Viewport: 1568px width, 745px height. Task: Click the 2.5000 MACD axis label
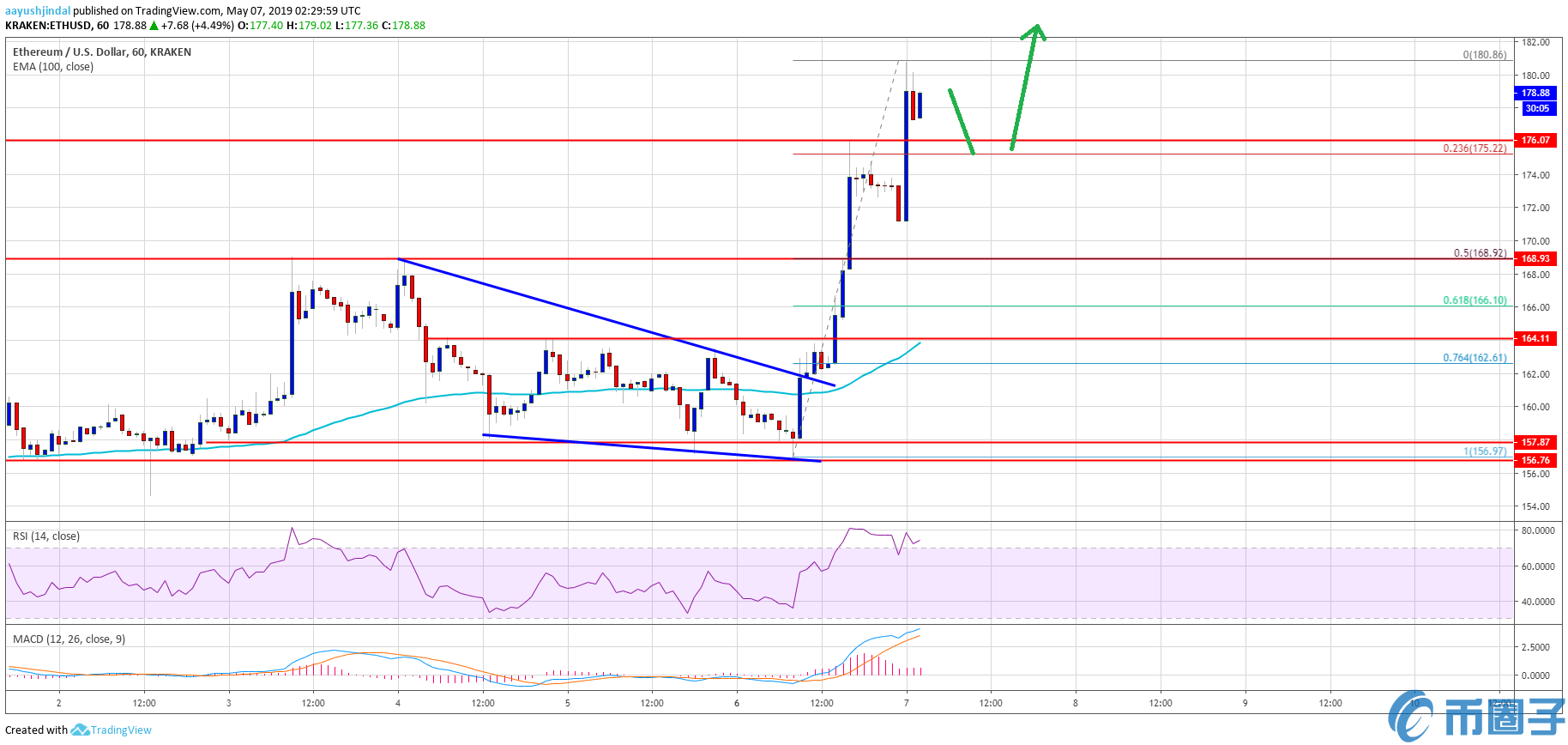point(1535,647)
